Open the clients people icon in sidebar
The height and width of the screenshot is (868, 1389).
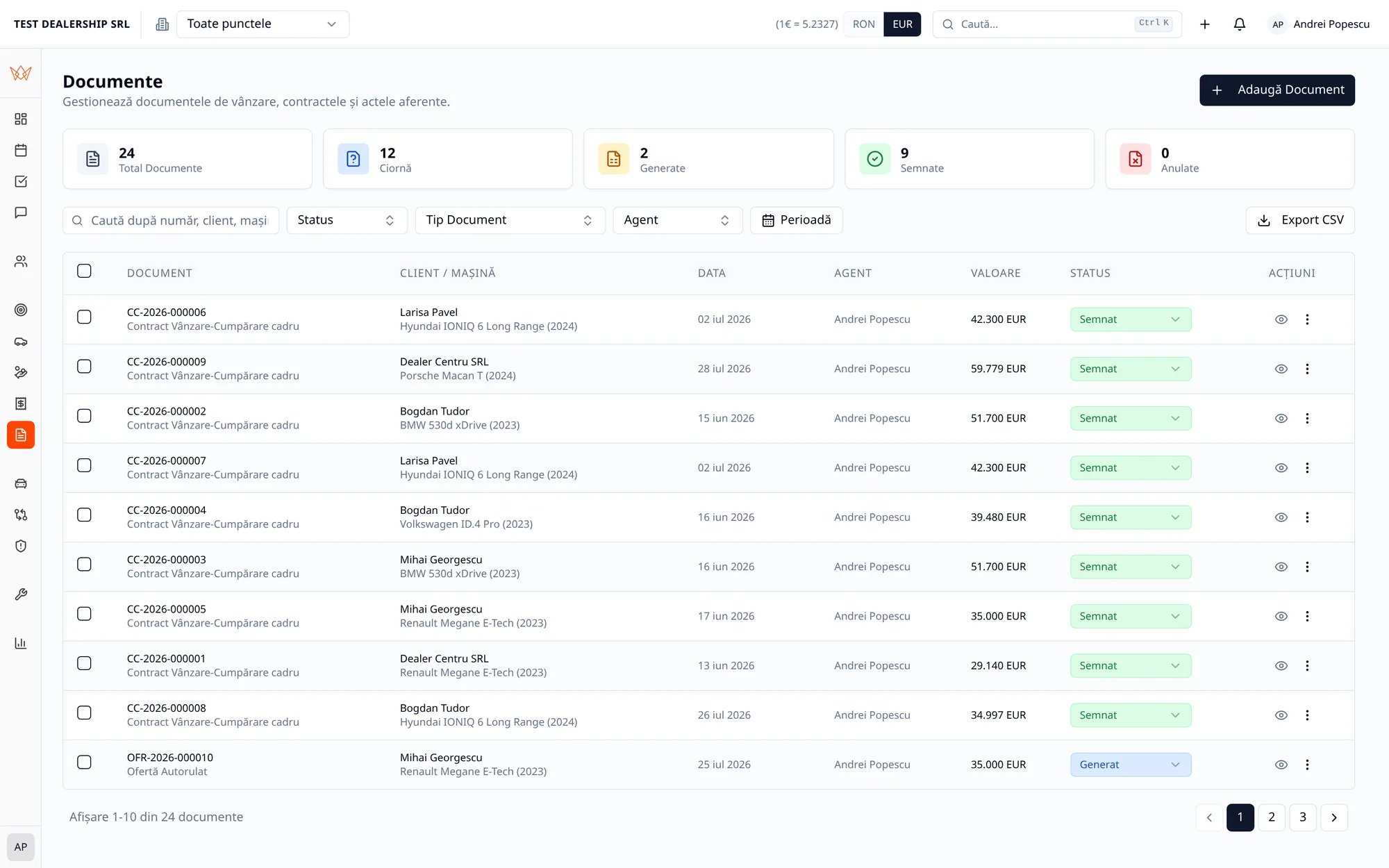click(21, 261)
